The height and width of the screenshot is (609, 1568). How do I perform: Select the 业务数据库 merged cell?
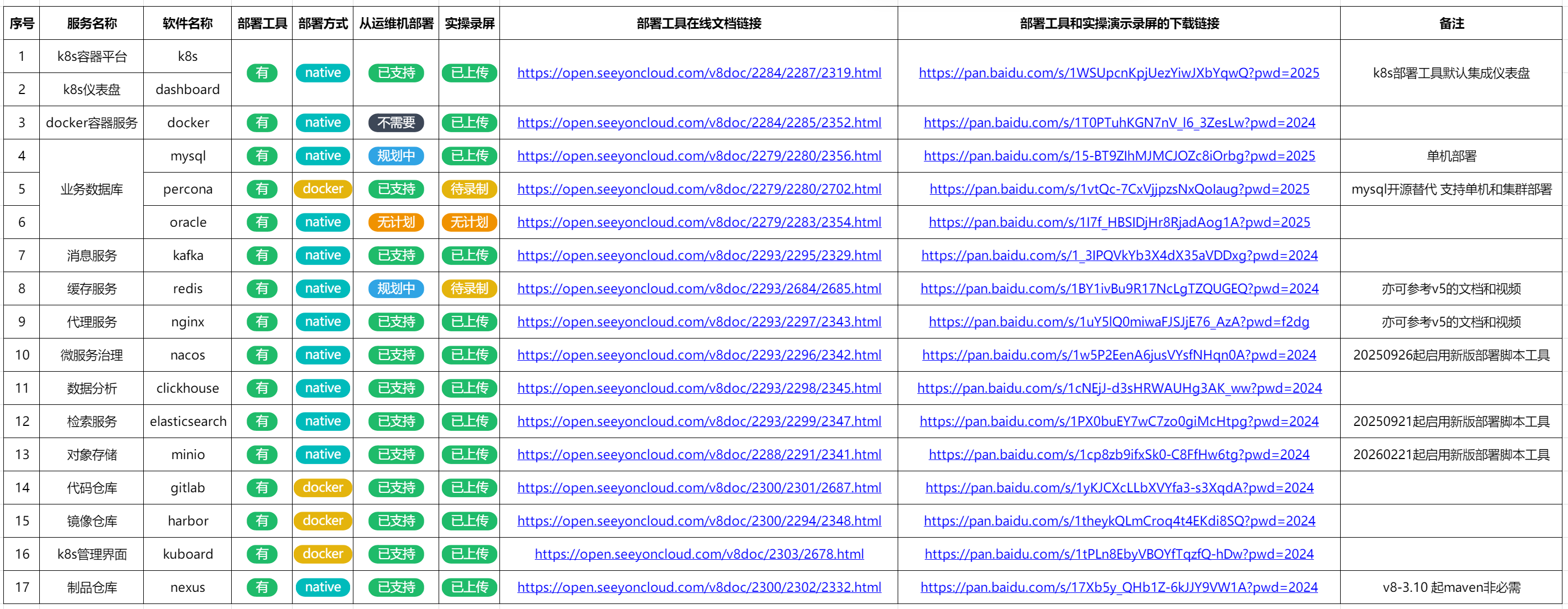[91, 189]
